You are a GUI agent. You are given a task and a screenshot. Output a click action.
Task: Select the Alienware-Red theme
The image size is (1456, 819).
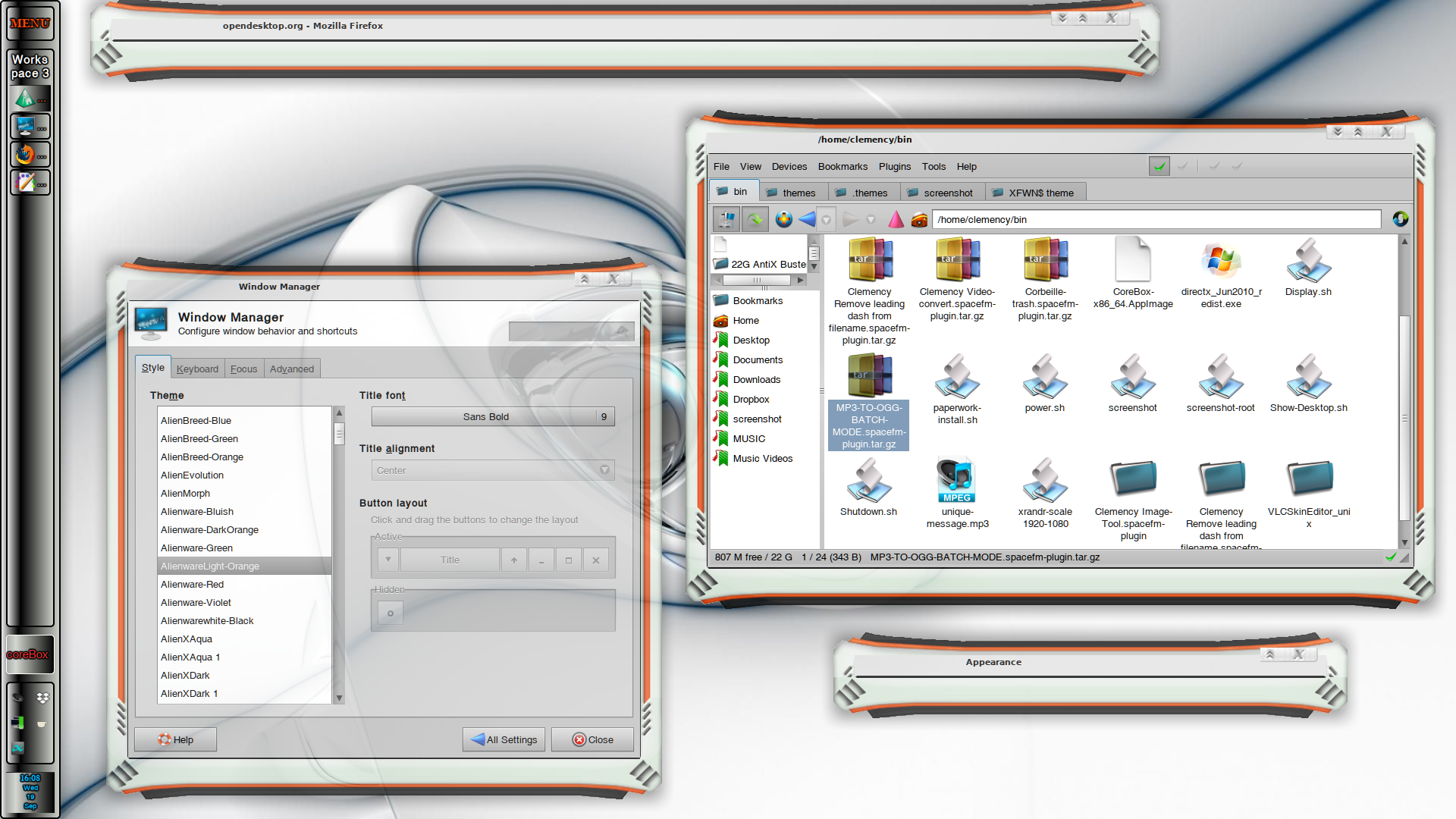coord(193,584)
